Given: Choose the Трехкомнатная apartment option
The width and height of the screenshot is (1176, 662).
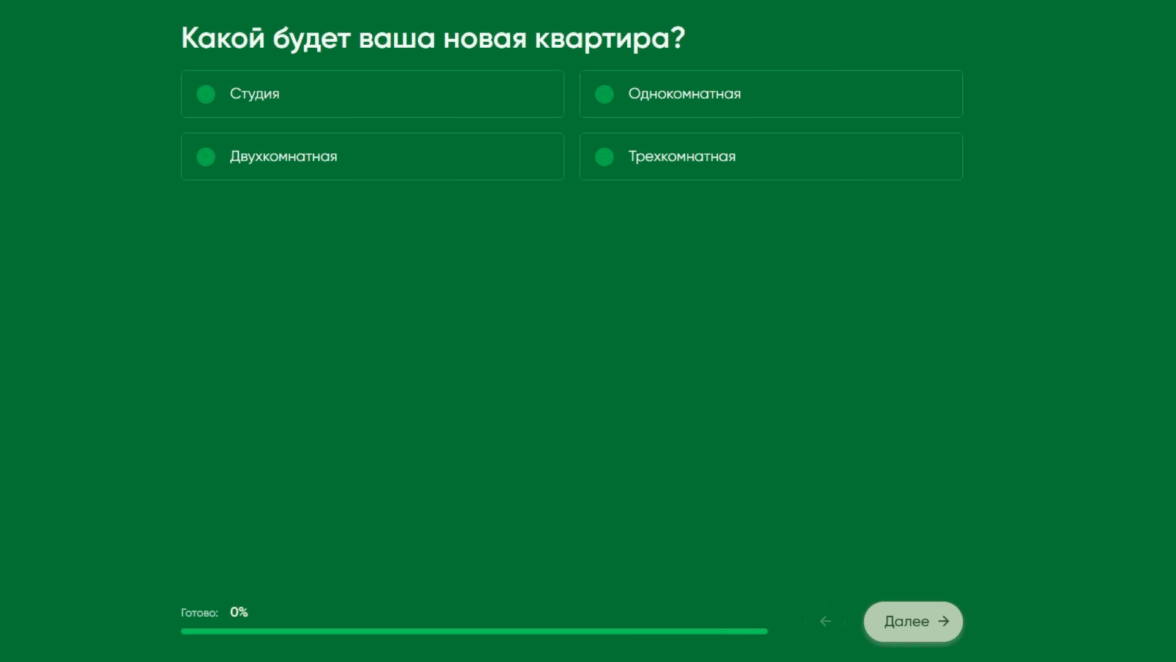Looking at the screenshot, I should point(770,157).
